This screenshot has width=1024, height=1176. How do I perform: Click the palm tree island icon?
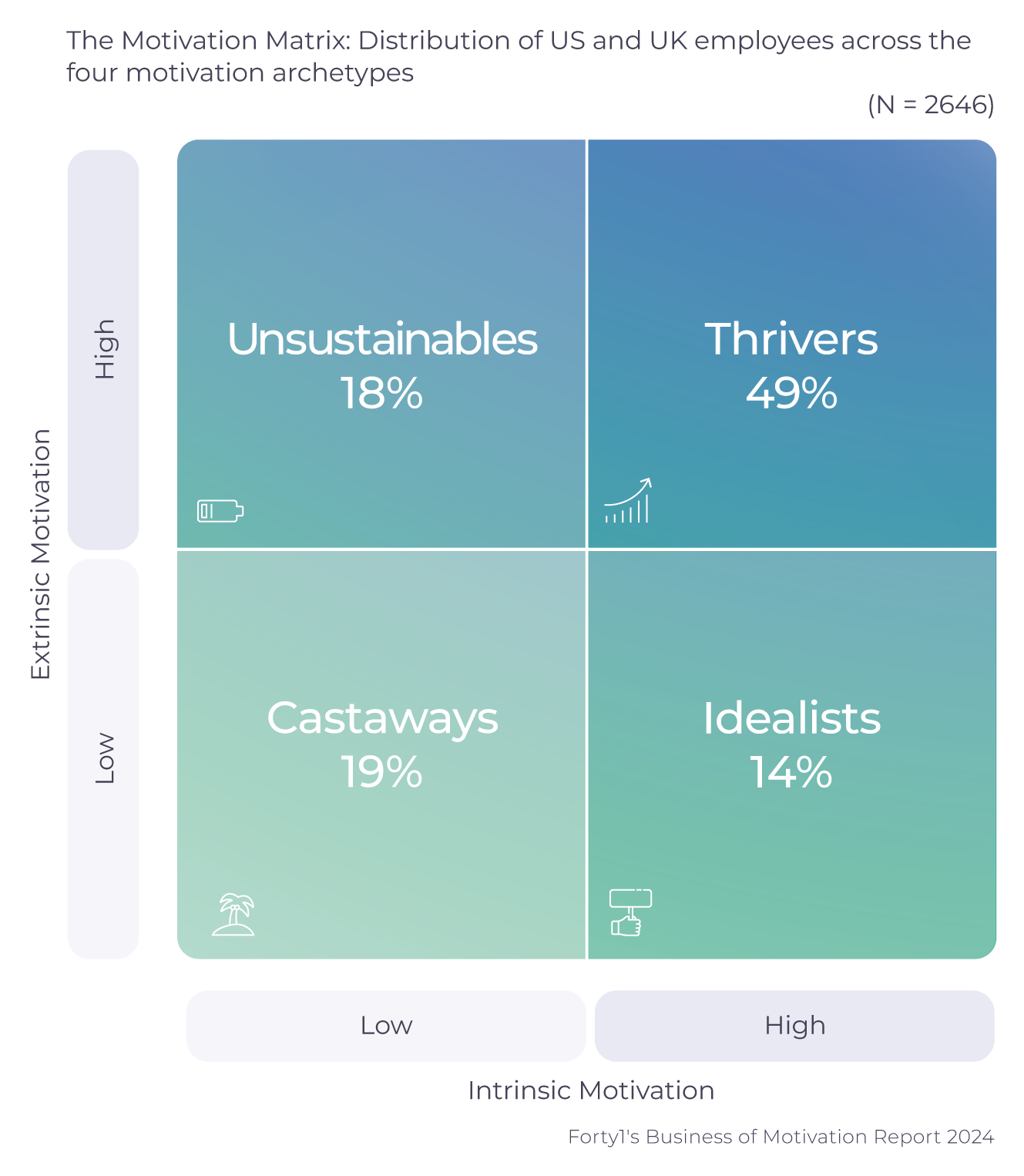[233, 914]
